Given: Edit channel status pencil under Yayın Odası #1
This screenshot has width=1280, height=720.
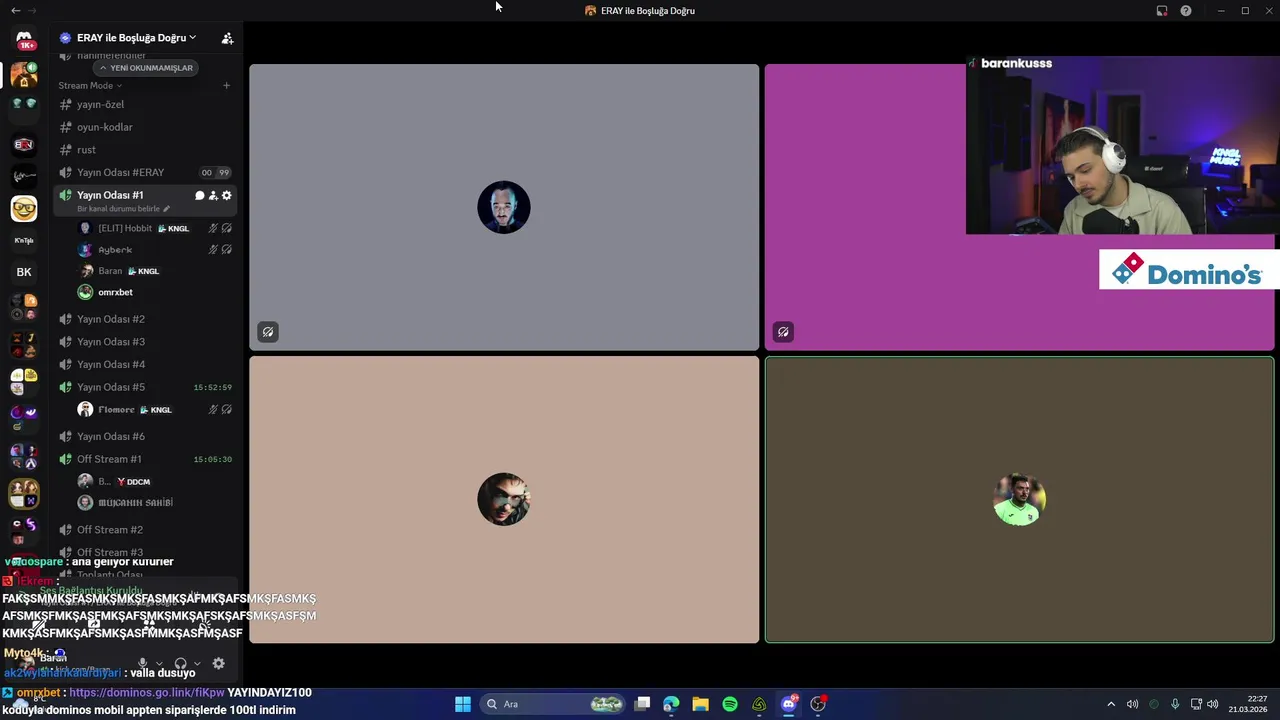Looking at the screenshot, I should pyautogui.click(x=166, y=209).
